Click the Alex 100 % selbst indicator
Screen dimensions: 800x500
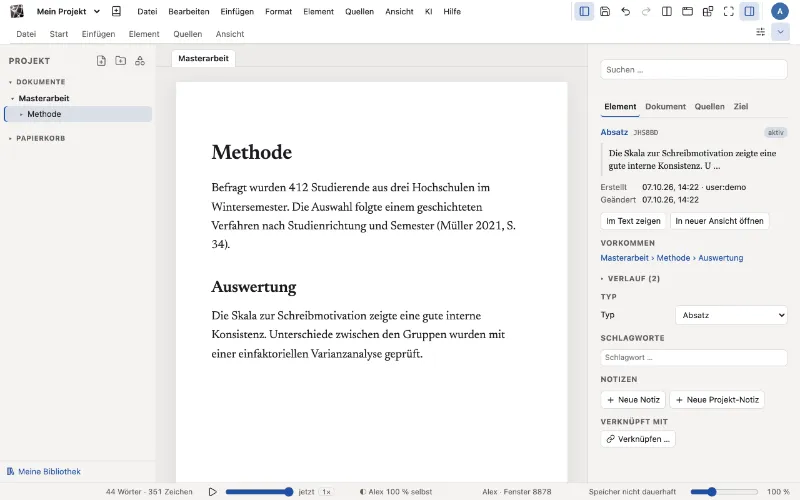click(x=396, y=492)
